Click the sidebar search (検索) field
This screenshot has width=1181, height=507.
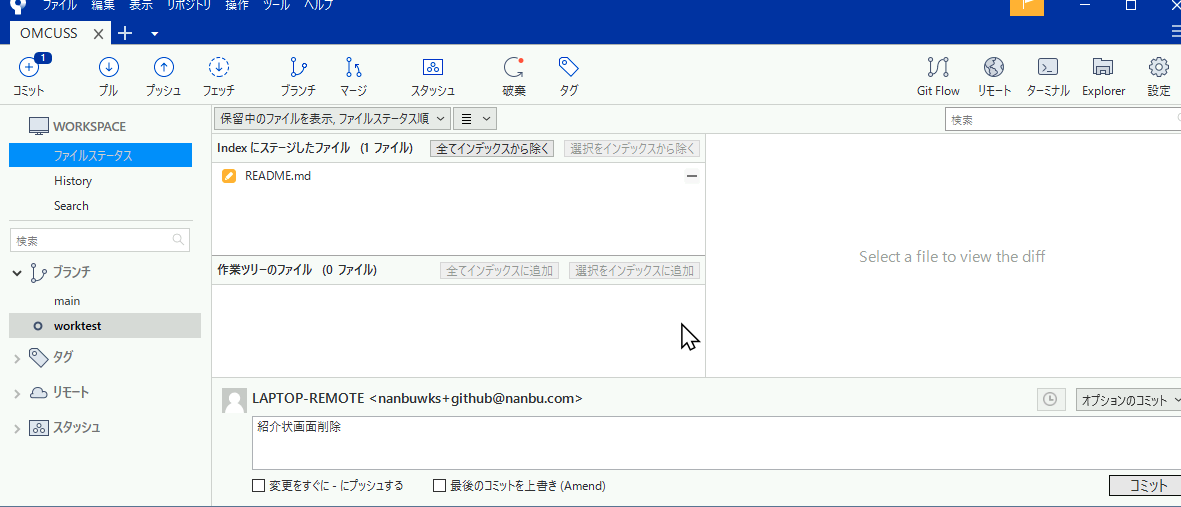tap(99, 240)
